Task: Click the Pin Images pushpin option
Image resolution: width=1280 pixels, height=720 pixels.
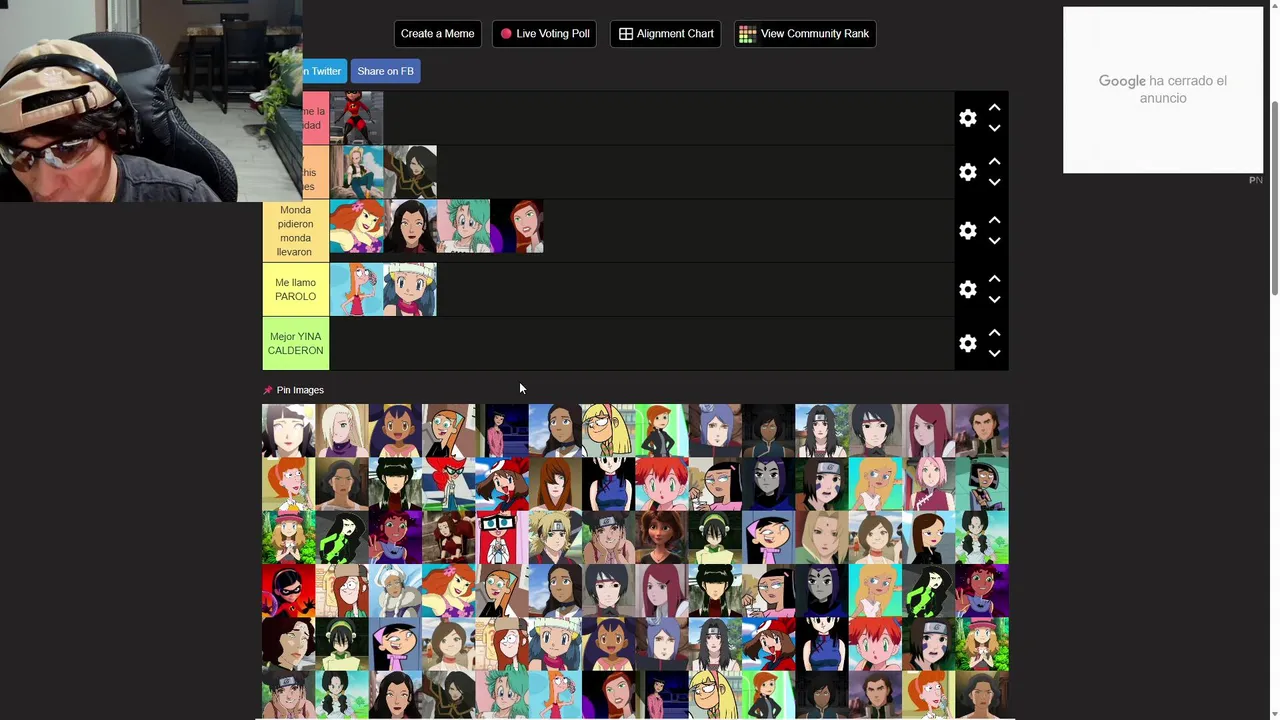Action: click(293, 390)
